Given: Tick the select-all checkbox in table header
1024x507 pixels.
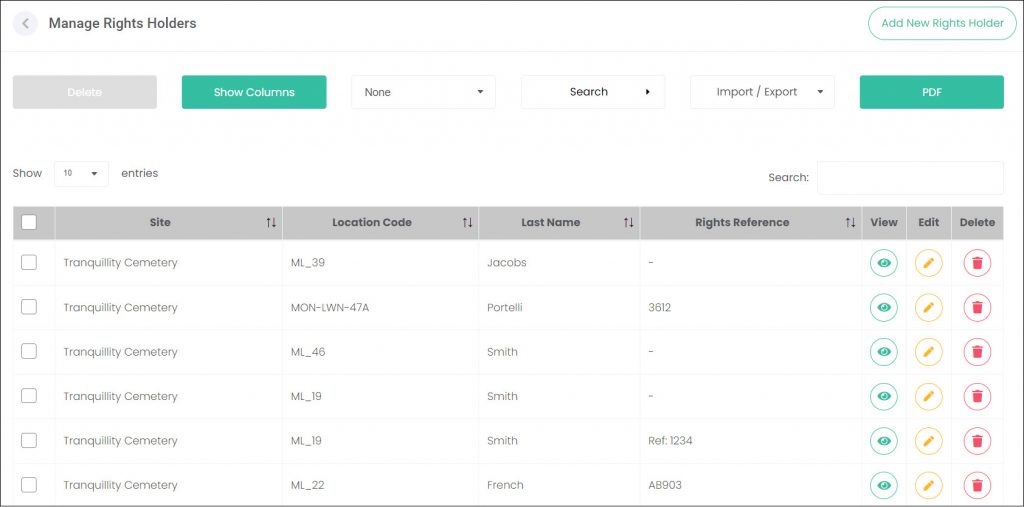Looking at the screenshot, I should point(29,223).
